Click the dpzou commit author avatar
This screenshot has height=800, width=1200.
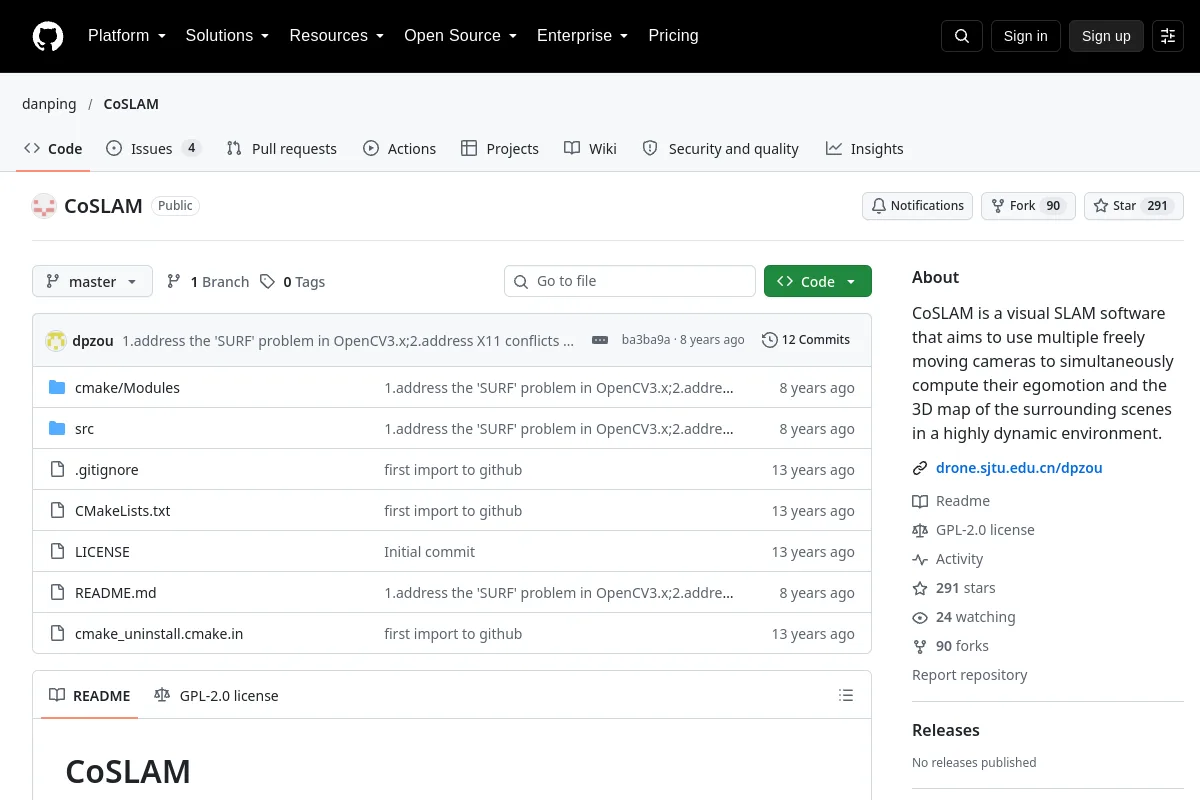pyautogui.click(x=56, y=340)
